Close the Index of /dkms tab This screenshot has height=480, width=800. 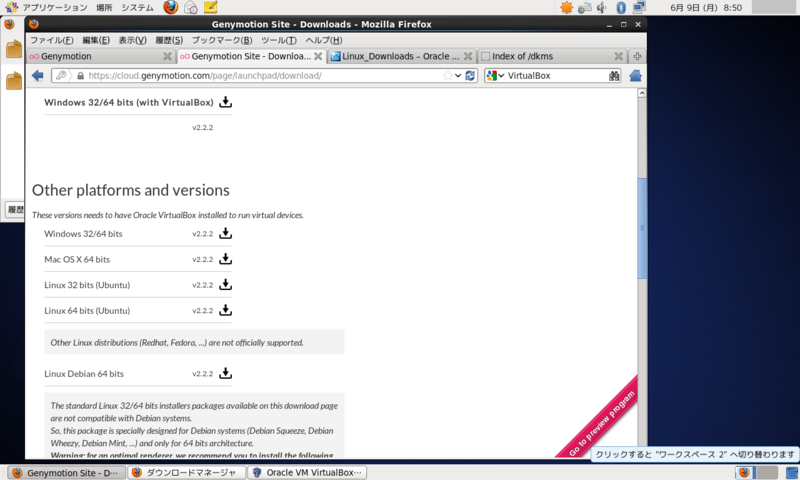point(618,56)
